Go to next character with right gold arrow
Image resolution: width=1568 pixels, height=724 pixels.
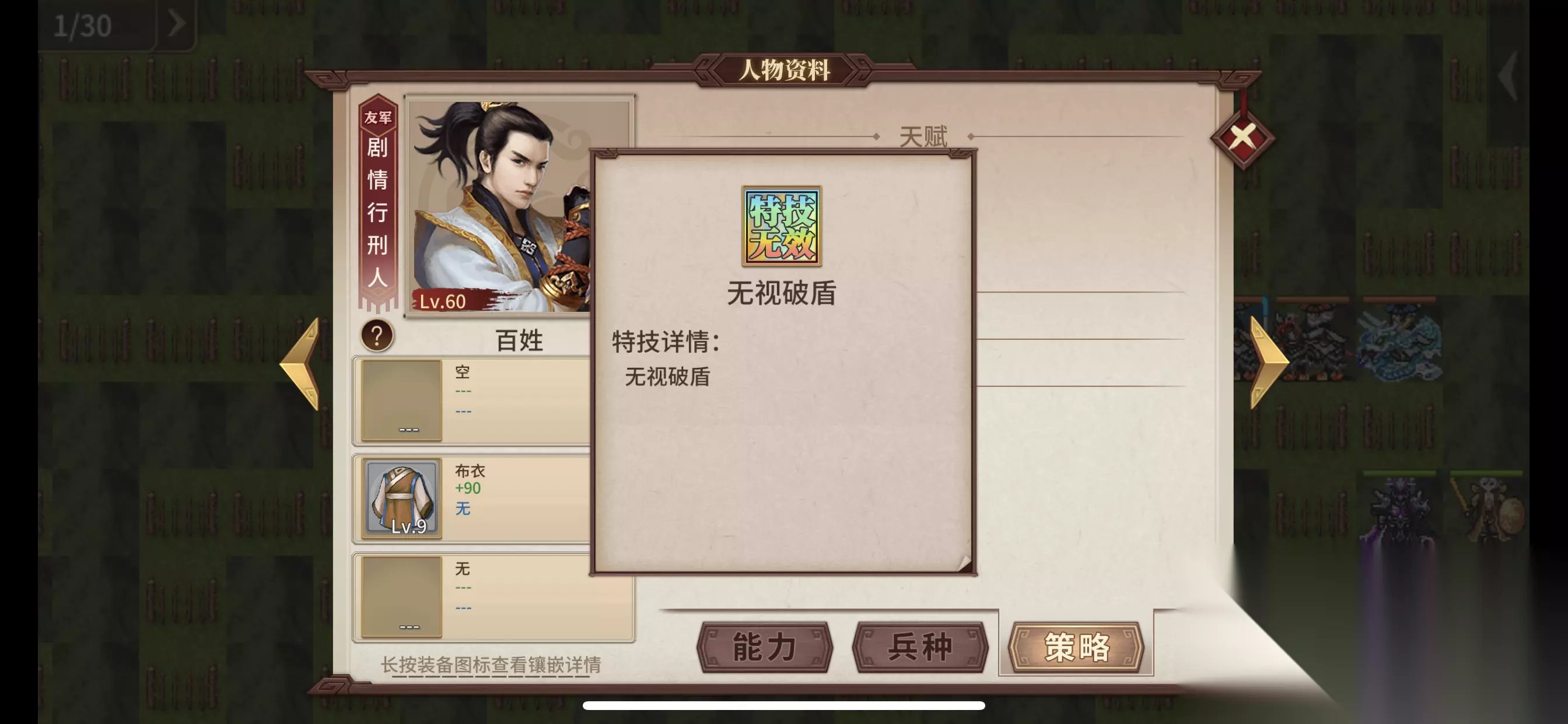[1269, 363]
